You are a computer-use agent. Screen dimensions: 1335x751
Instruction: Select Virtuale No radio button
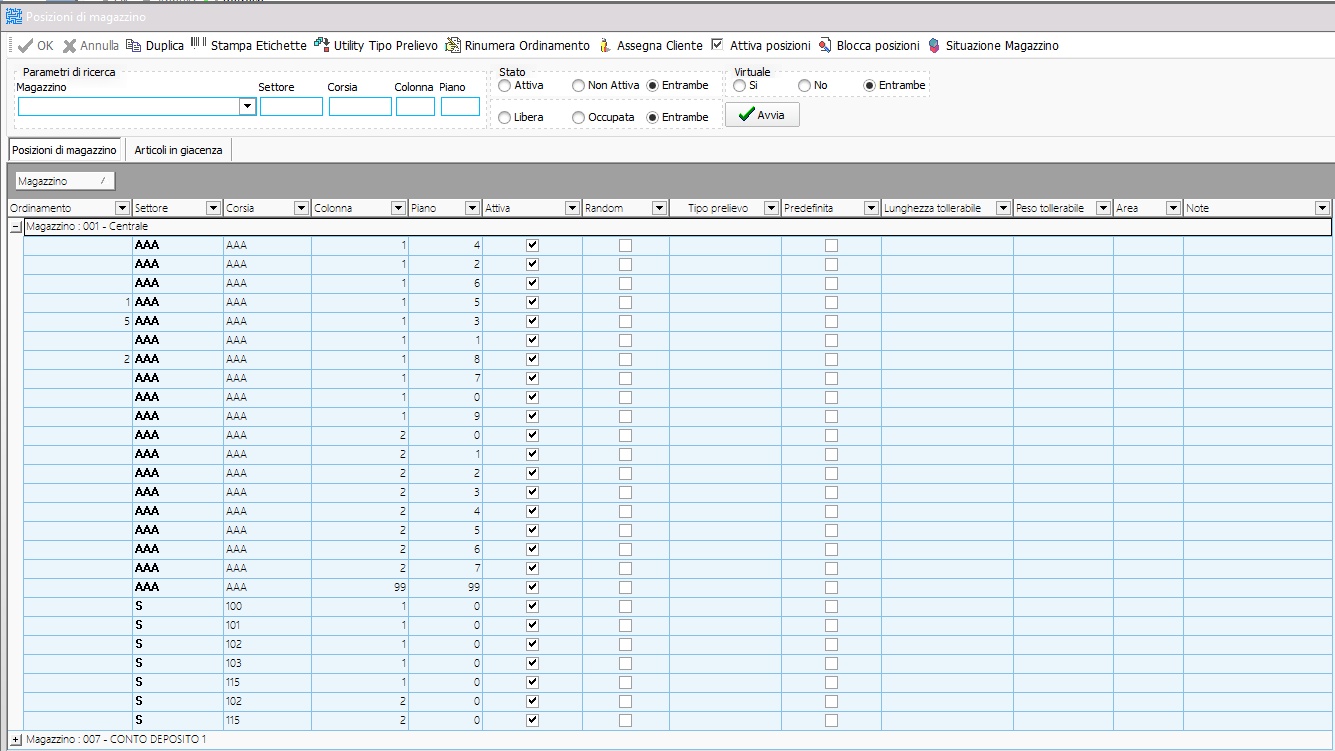[x=804, y=86]
